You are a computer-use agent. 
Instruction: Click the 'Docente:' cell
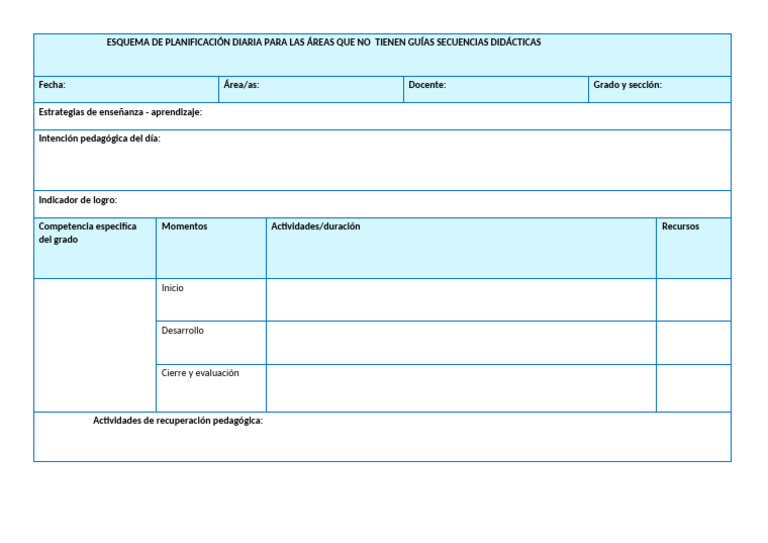(496, 89)
